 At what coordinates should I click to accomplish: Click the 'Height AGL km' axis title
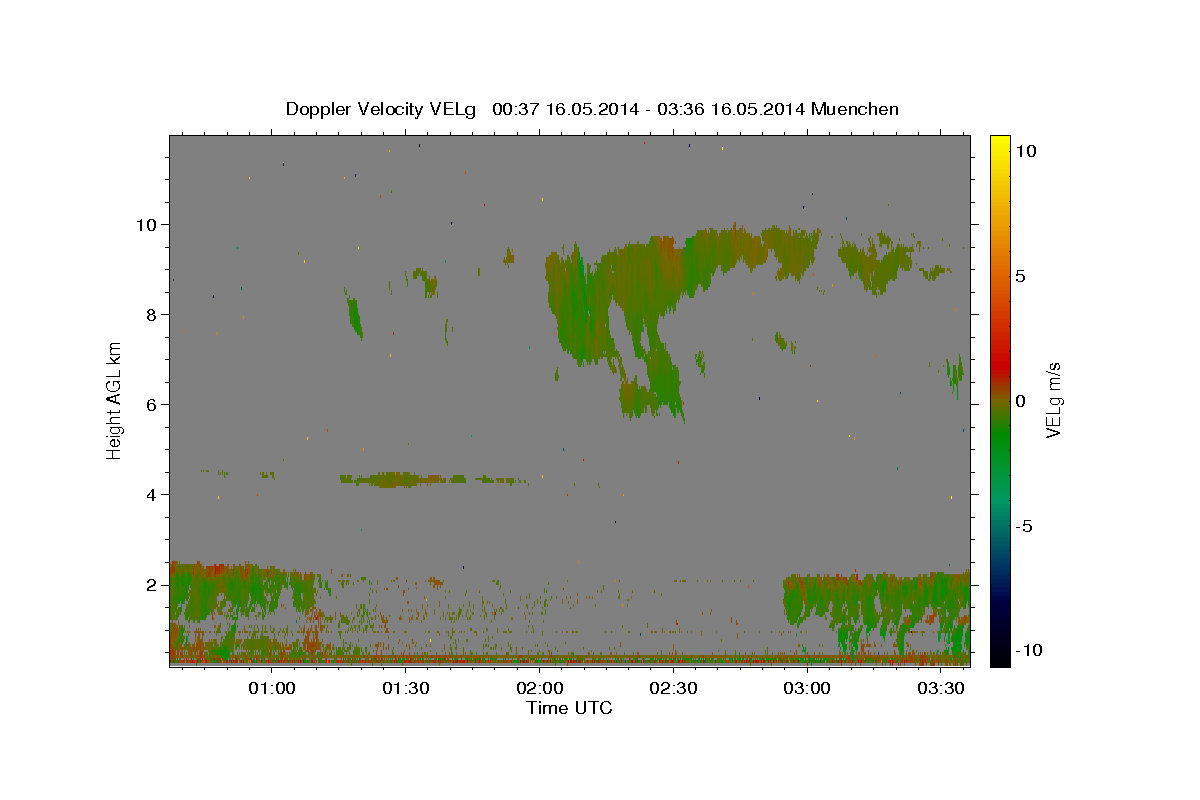[x=115, y=399]
